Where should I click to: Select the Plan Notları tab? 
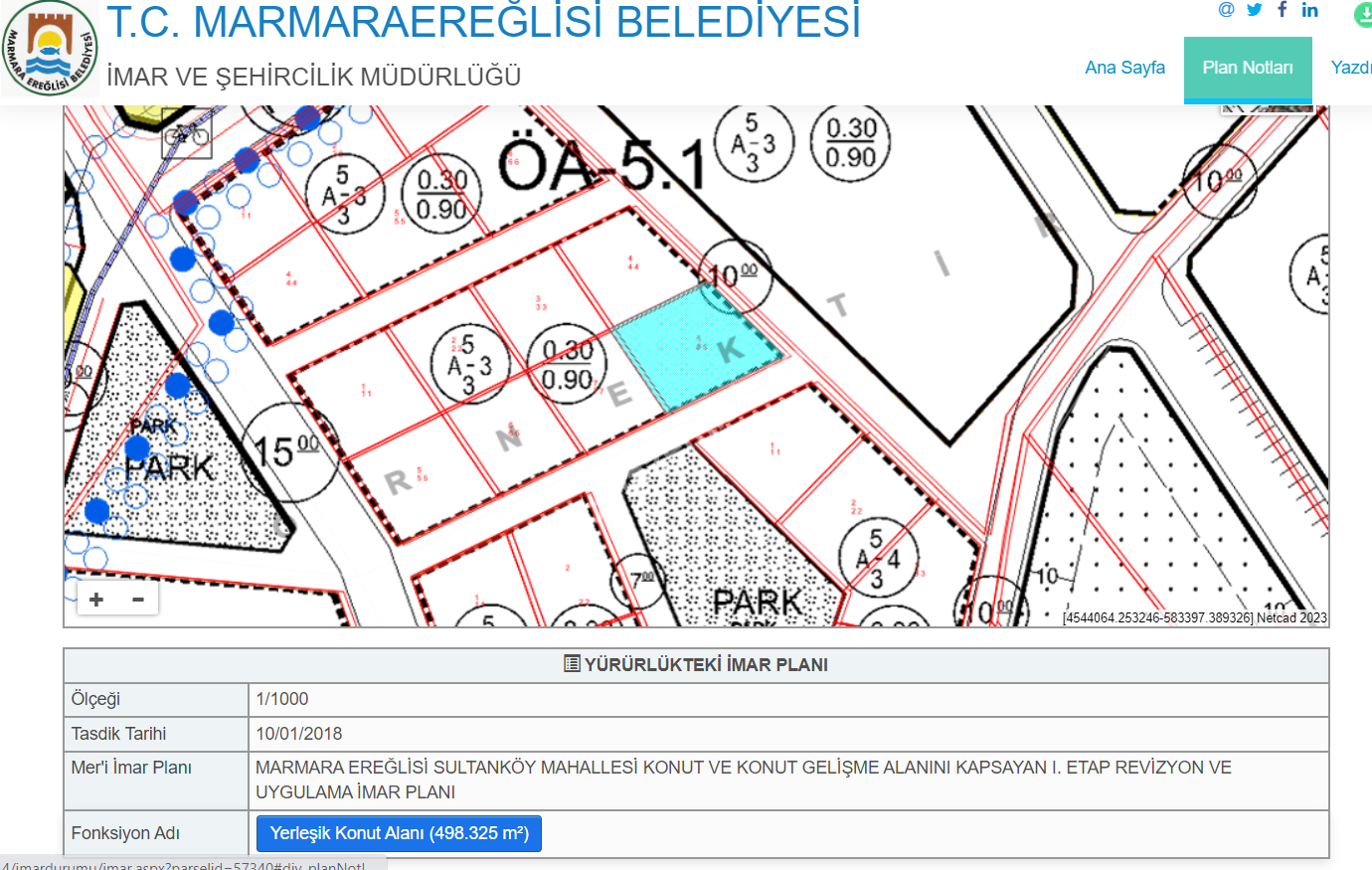coord(1247,68)
